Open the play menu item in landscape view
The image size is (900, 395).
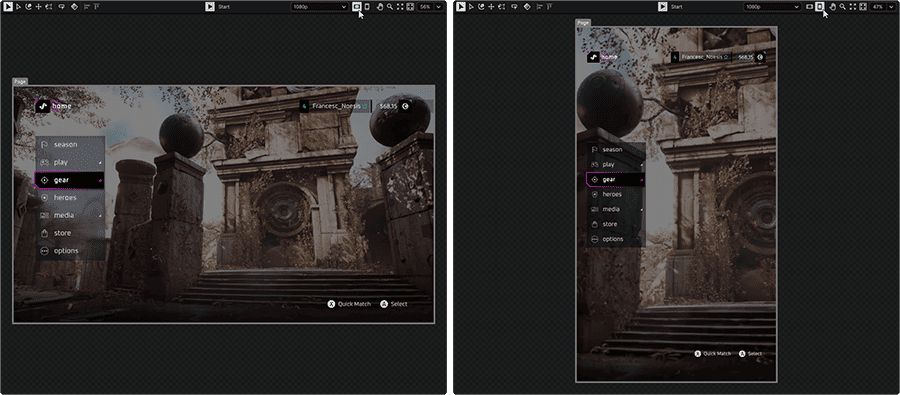pyautogui.click(x=70, y=162)
